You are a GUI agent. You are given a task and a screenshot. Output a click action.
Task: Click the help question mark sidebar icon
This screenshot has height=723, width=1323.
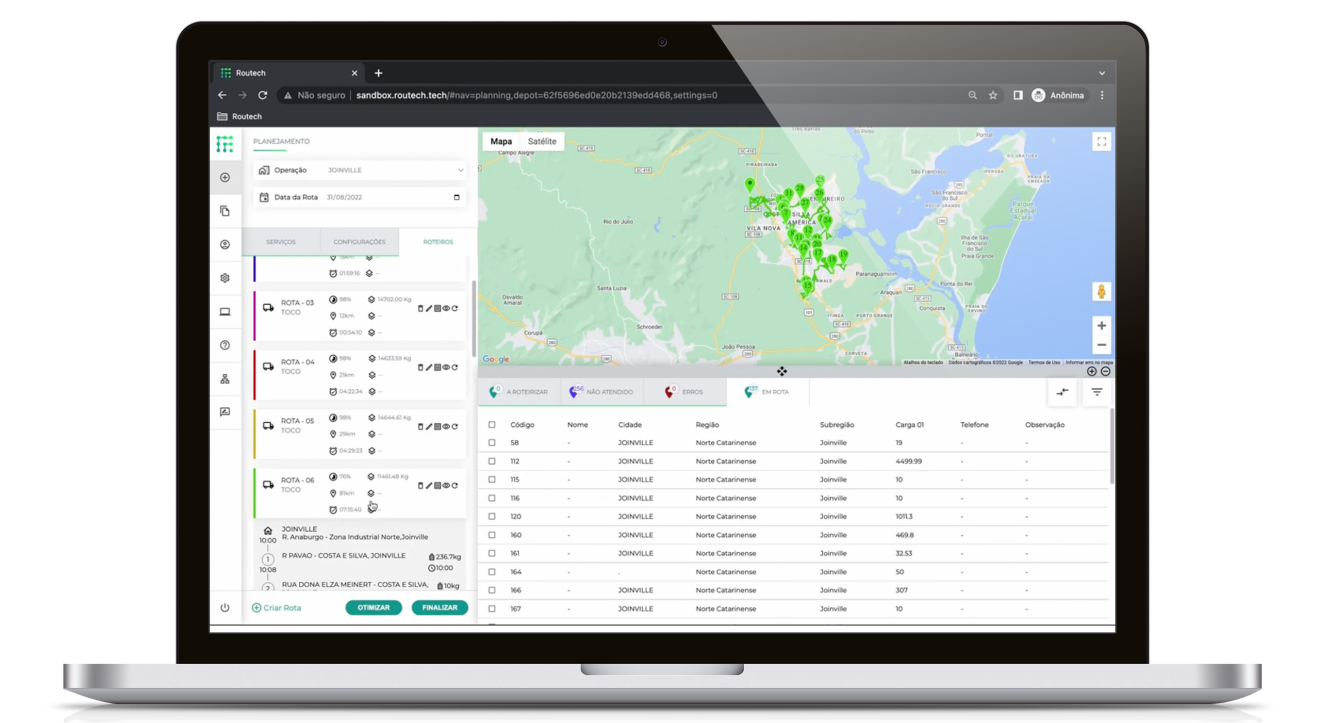coord(225,345)
